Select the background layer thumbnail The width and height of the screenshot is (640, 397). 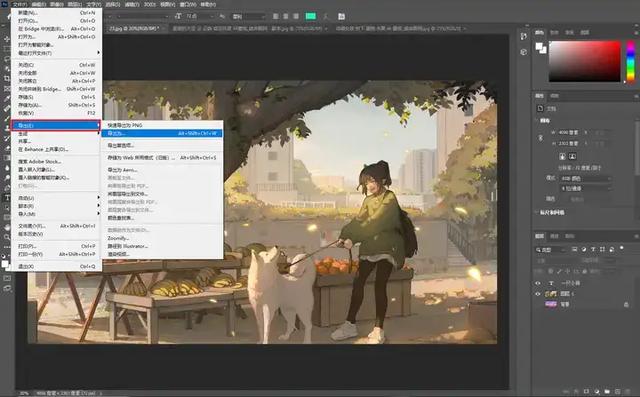(551, 304)
